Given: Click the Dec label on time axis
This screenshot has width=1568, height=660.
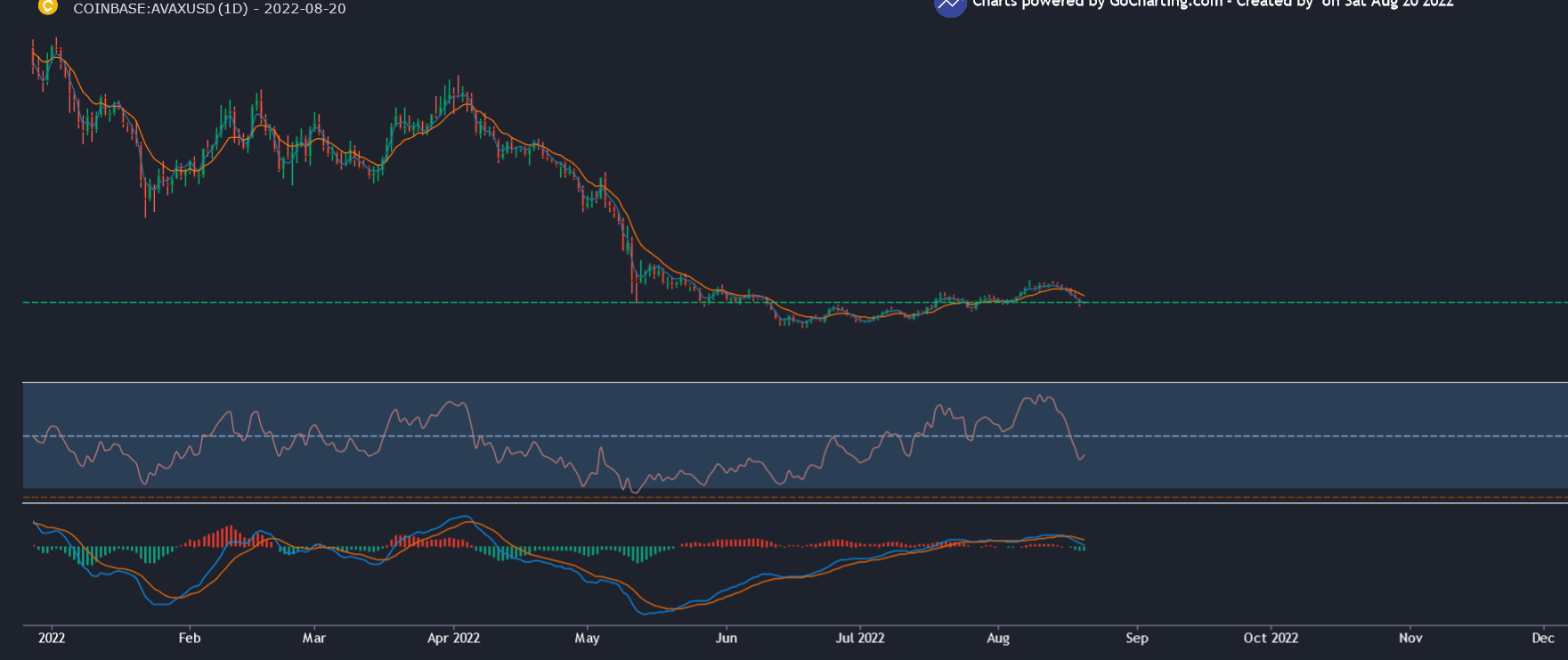Looking at the screenshot, I should pyautogui.click(x=1543, y=638).
